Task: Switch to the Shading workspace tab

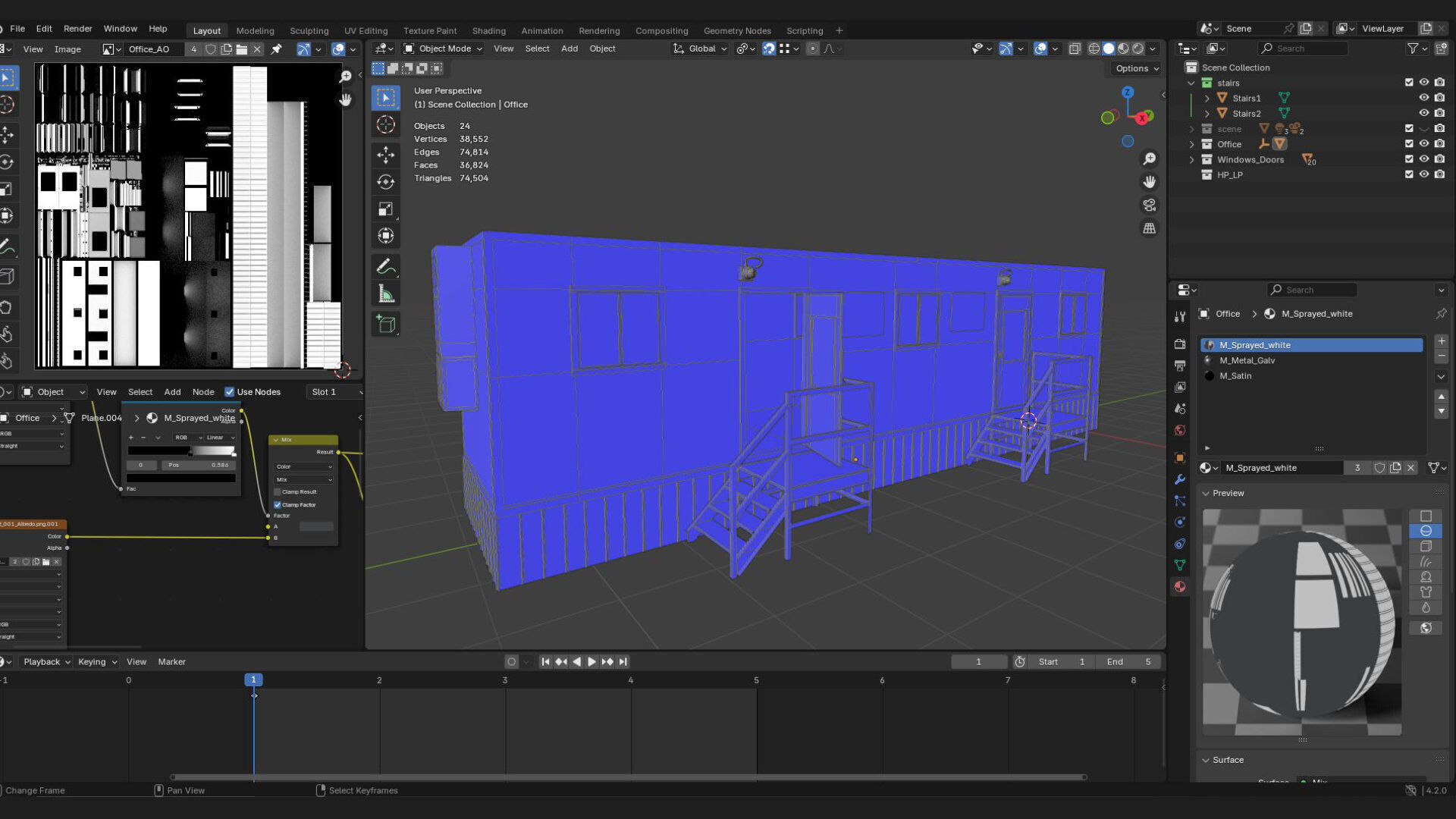Action: tap(488, 30)
